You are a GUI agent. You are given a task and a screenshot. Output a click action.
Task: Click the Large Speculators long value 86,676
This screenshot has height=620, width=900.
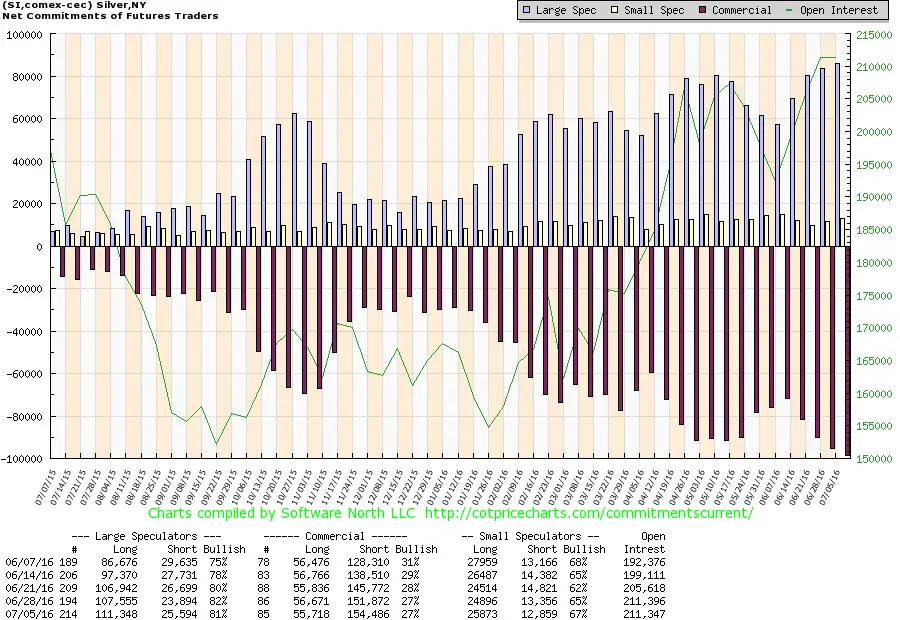click(119, 563)
